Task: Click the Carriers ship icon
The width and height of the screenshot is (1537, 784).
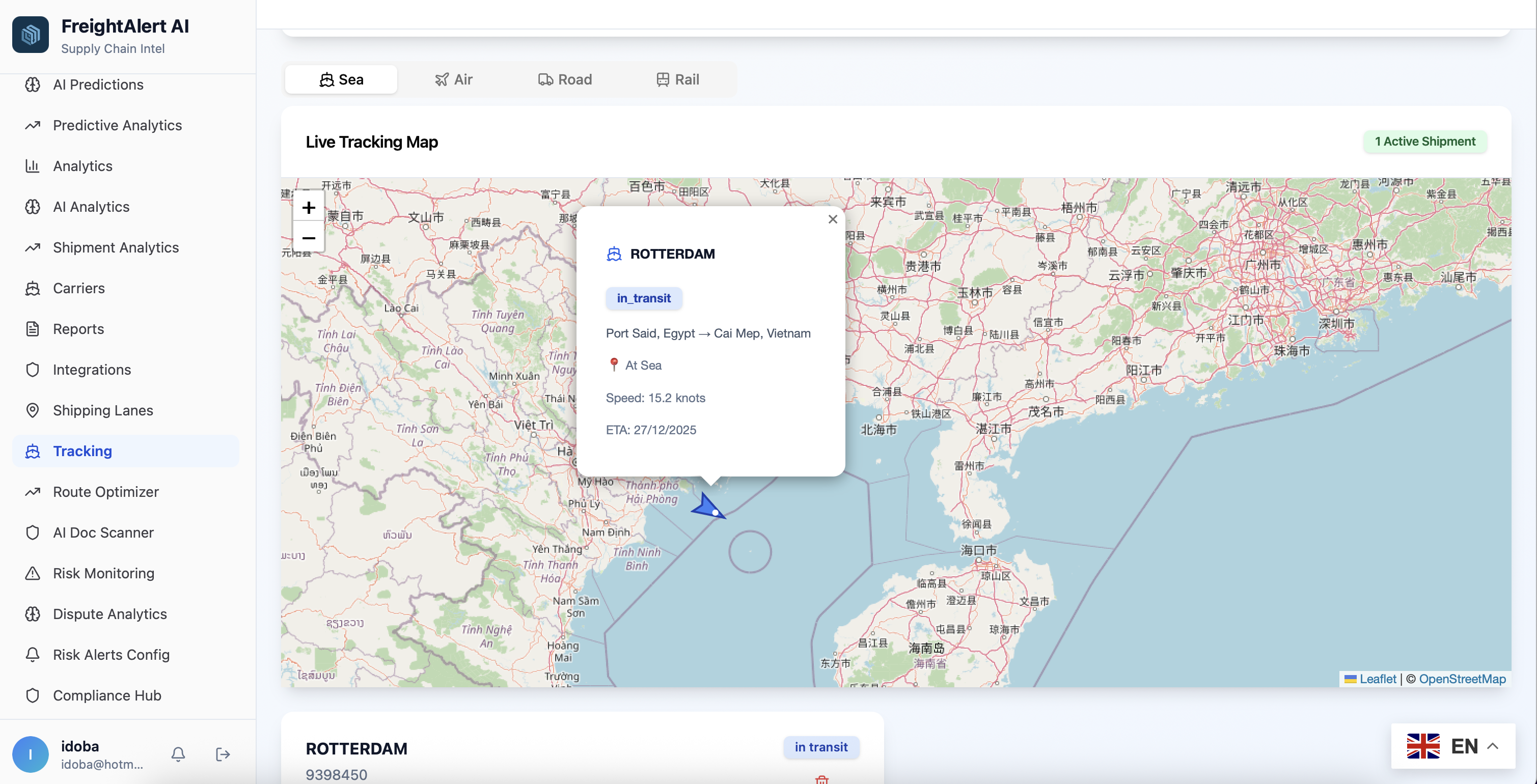Action: tap(33, 288)
